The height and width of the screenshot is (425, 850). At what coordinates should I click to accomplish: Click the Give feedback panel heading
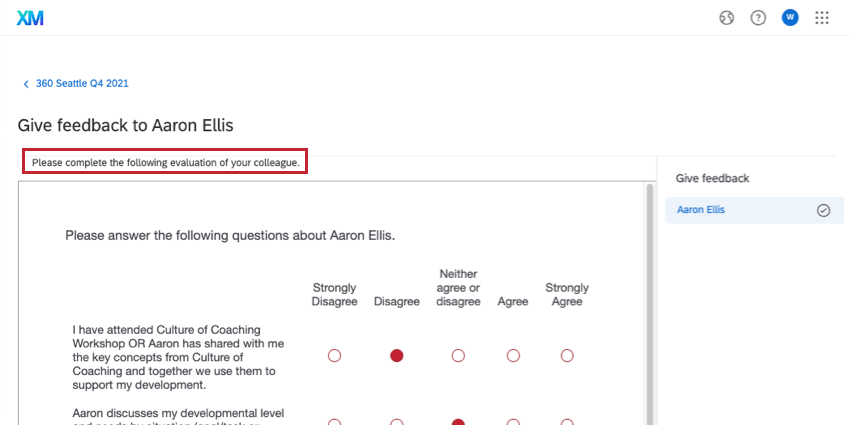click(x=712, y=178)
